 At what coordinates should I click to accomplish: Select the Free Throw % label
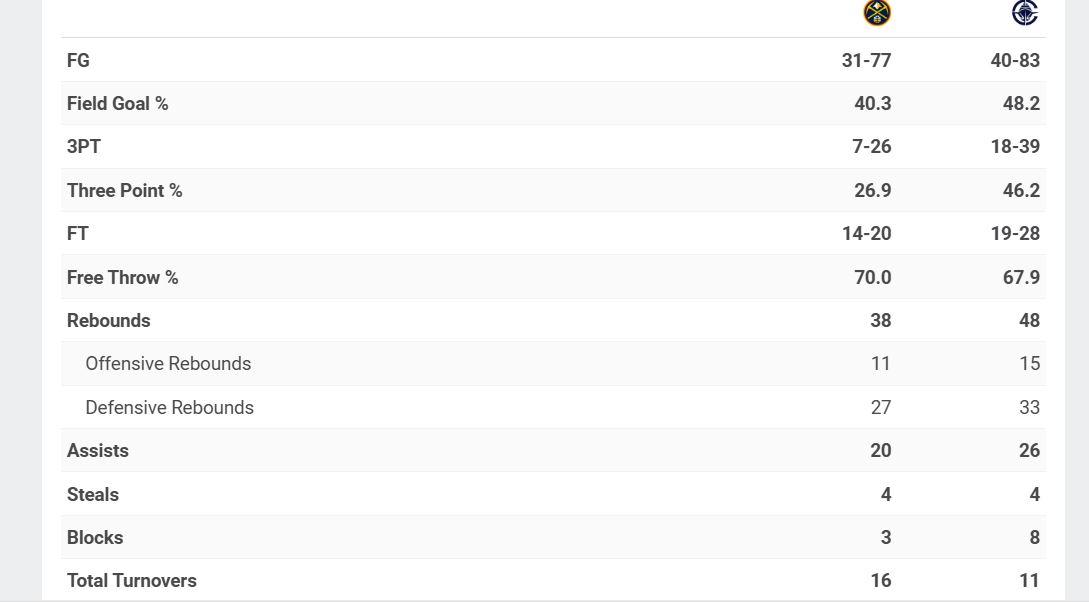point(122,277)
